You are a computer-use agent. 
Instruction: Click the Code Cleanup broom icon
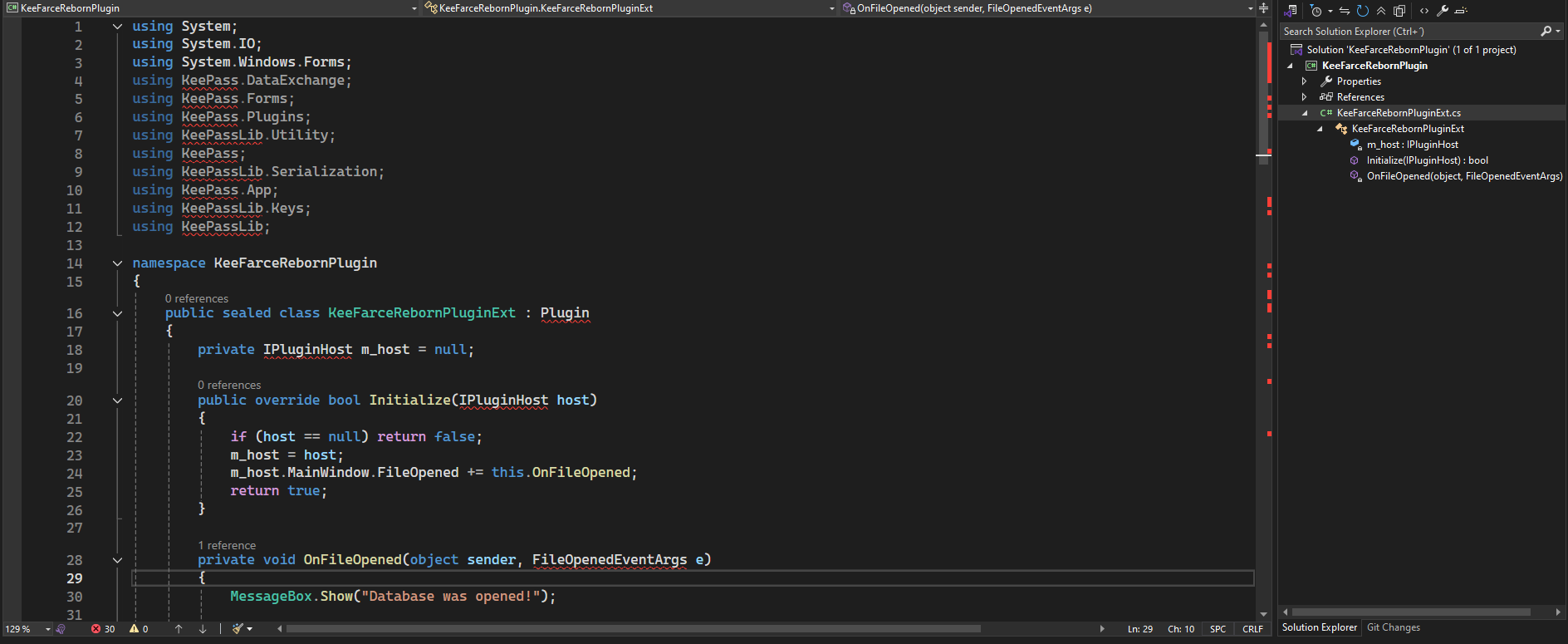(x=238, y=629)
